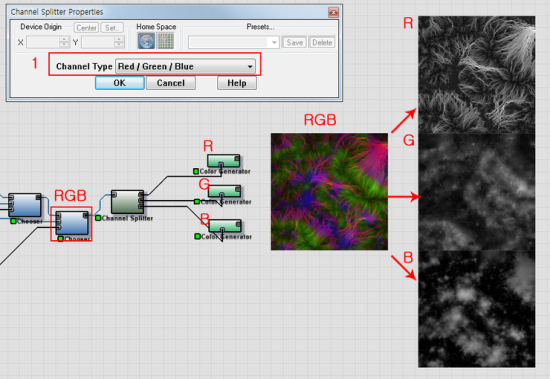The height and width of the screenshot is (379, 550).
Task: Click the Set device origin button
Action: [x=112, y=28]
